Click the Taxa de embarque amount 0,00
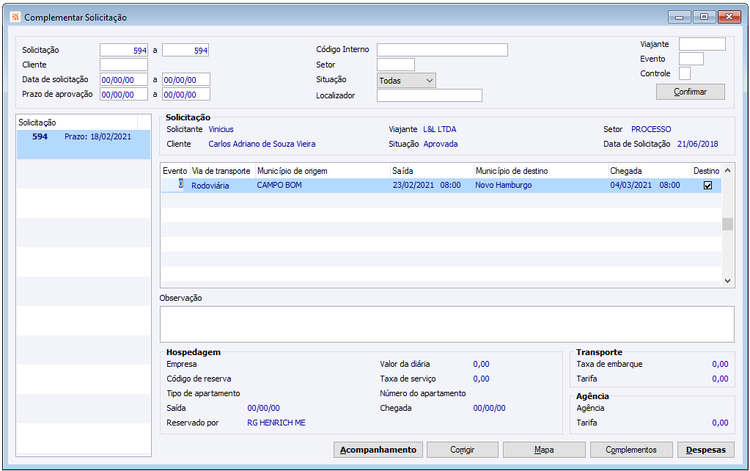This screenshot has width=750, height=471. [720, 364]
